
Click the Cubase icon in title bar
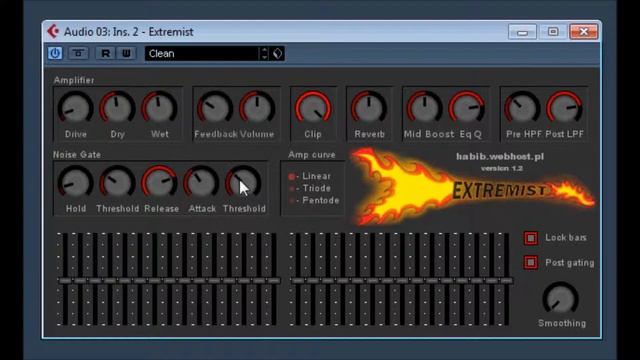[x=53, y=31]
